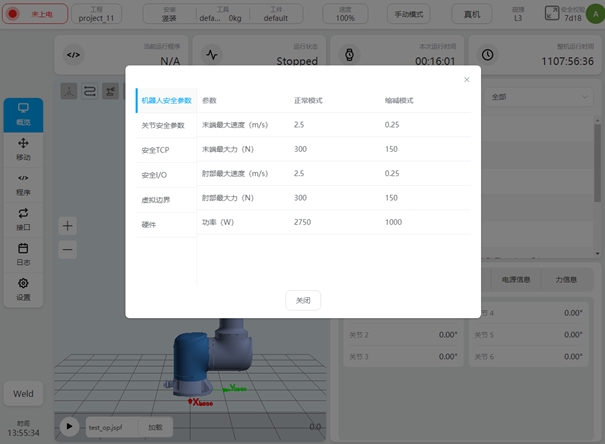Open the 移动 move panel icon
Viewport: 605px width, 444px height.
pos(23,149)
